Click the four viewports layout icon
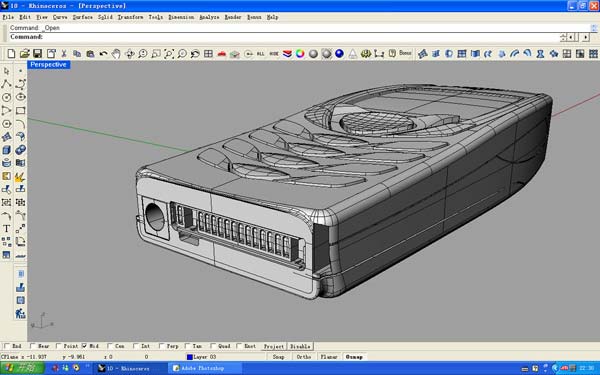The height and width of the screenshot is (375, 600). (x=208, y=54)
